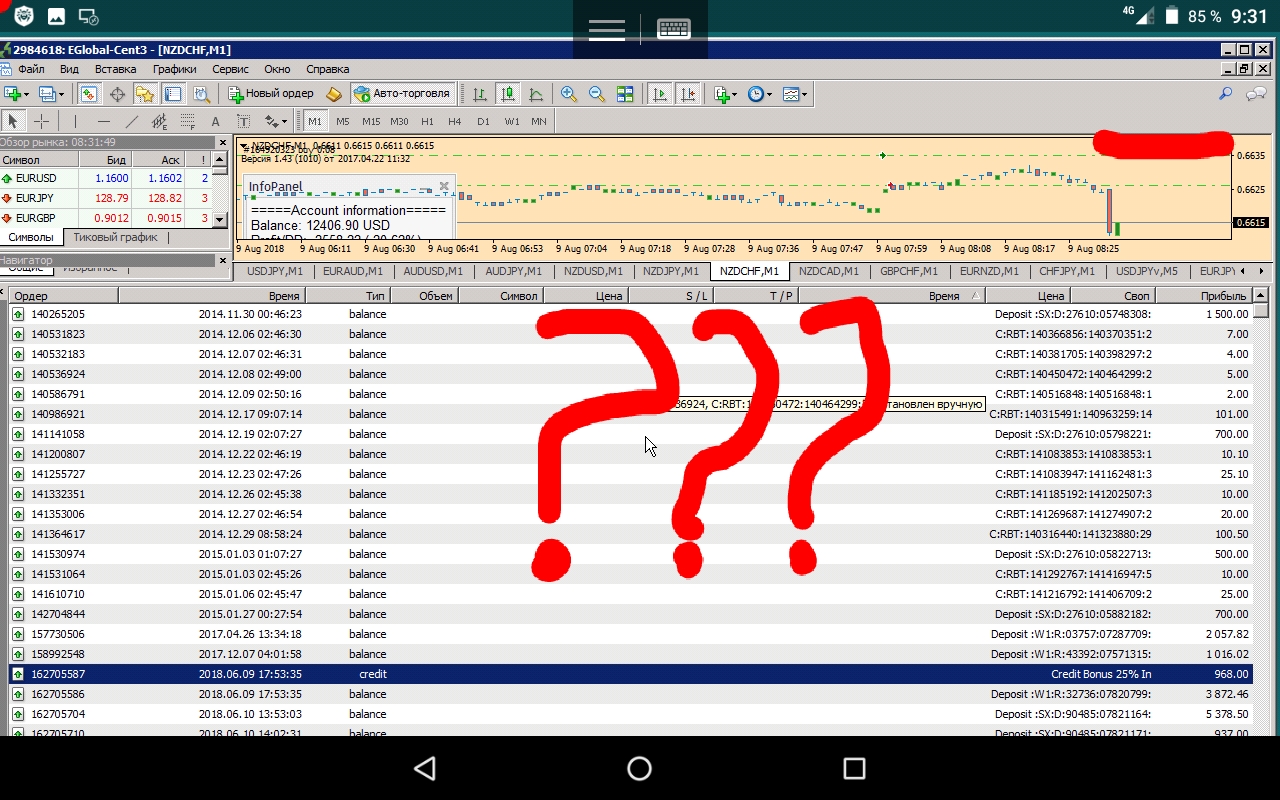1280x800 pixels.
Task: Pick the Vertical Line drawing tool
Action: 74,121
